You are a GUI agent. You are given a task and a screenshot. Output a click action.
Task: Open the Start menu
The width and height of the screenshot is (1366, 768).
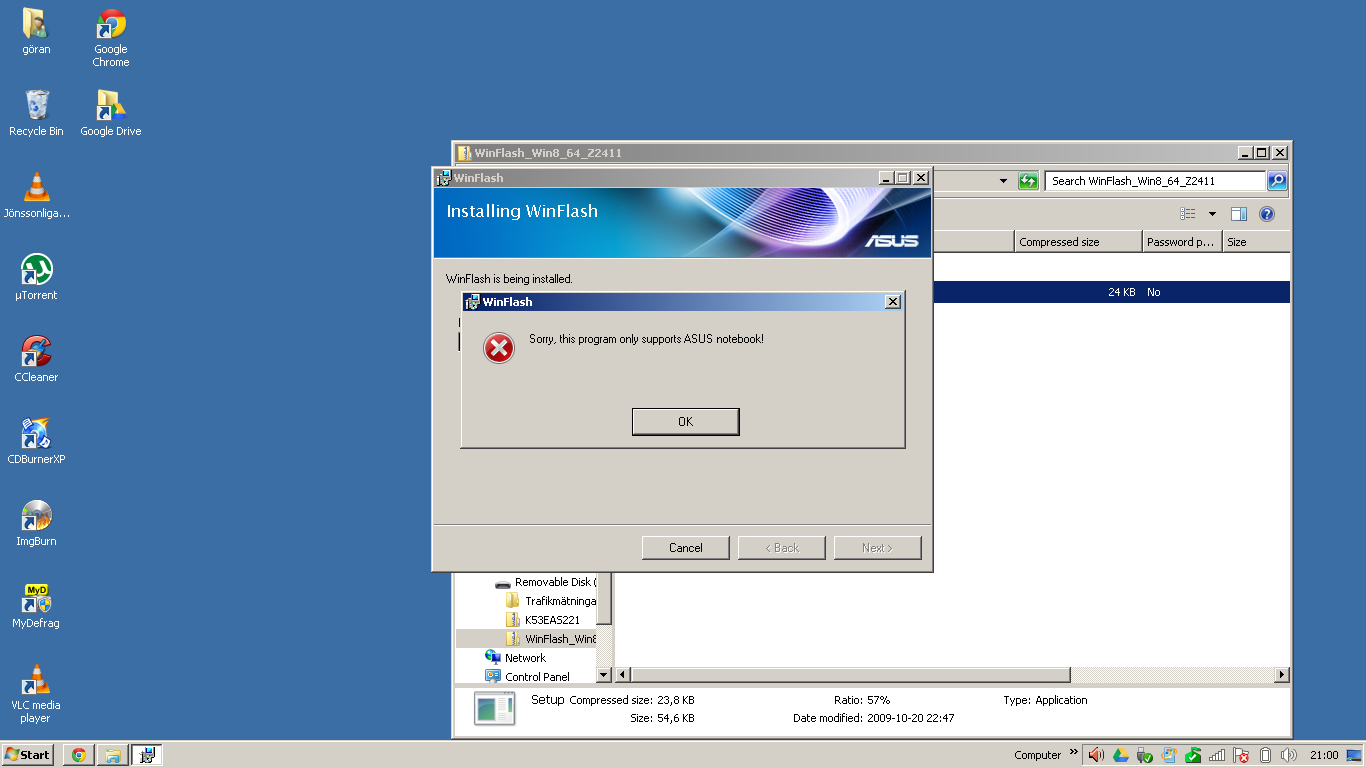(x=27, y=755)
